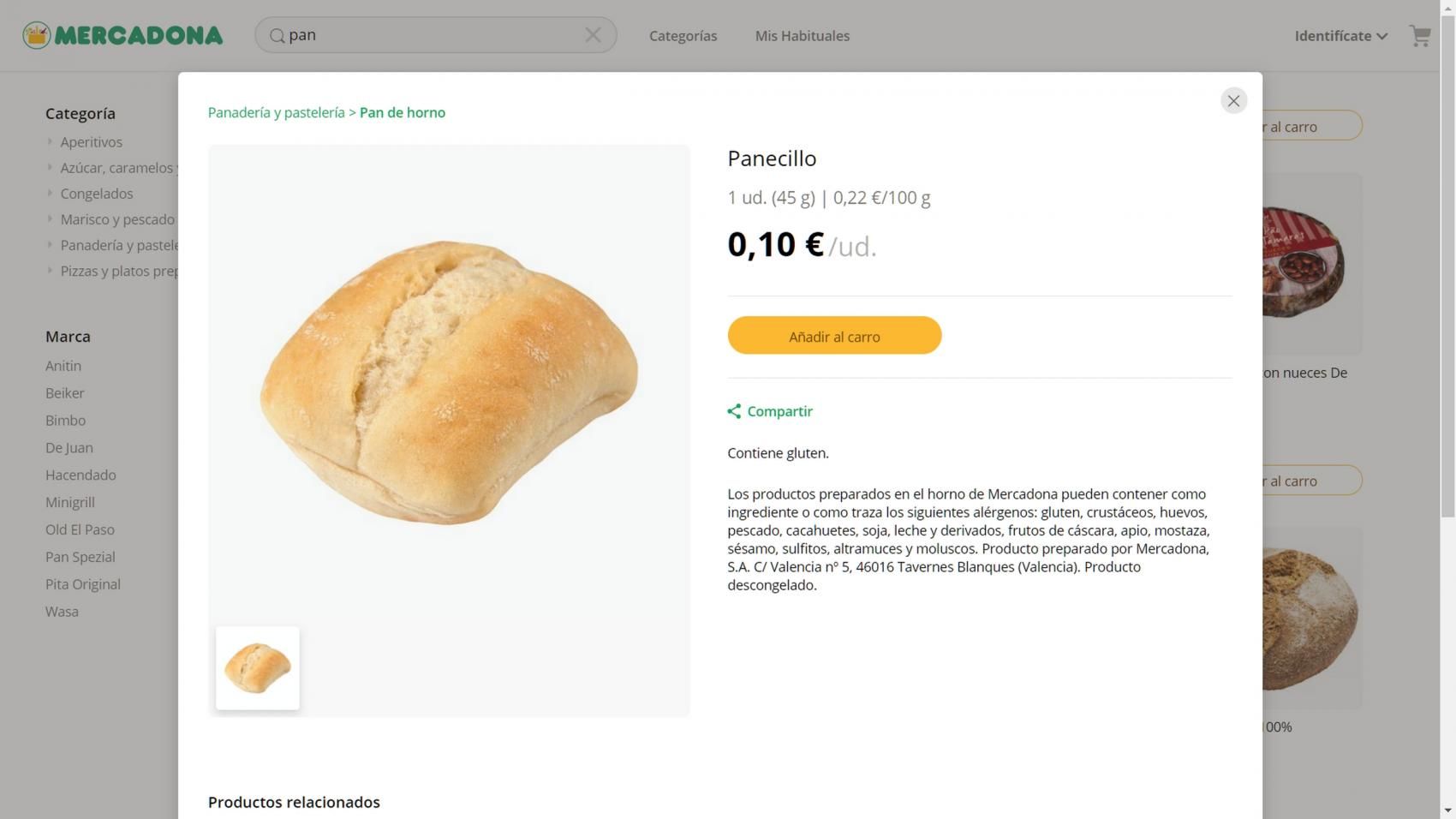Click the Mercadona logo

122,34
